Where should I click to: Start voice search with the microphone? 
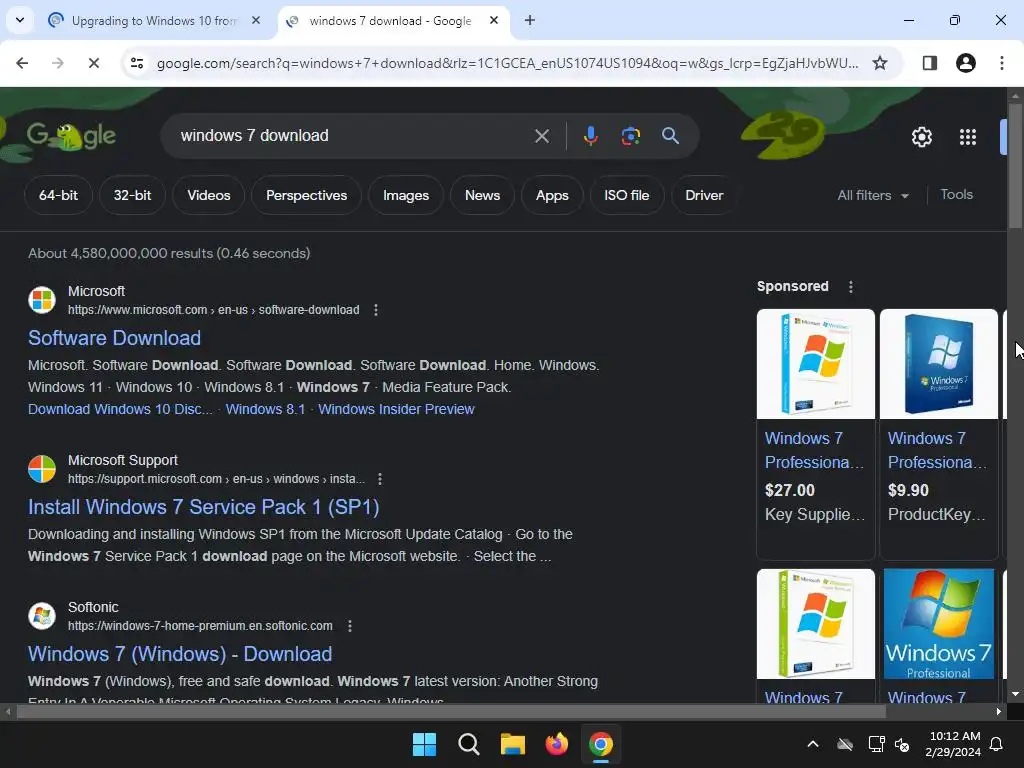[x=590, y=136]
